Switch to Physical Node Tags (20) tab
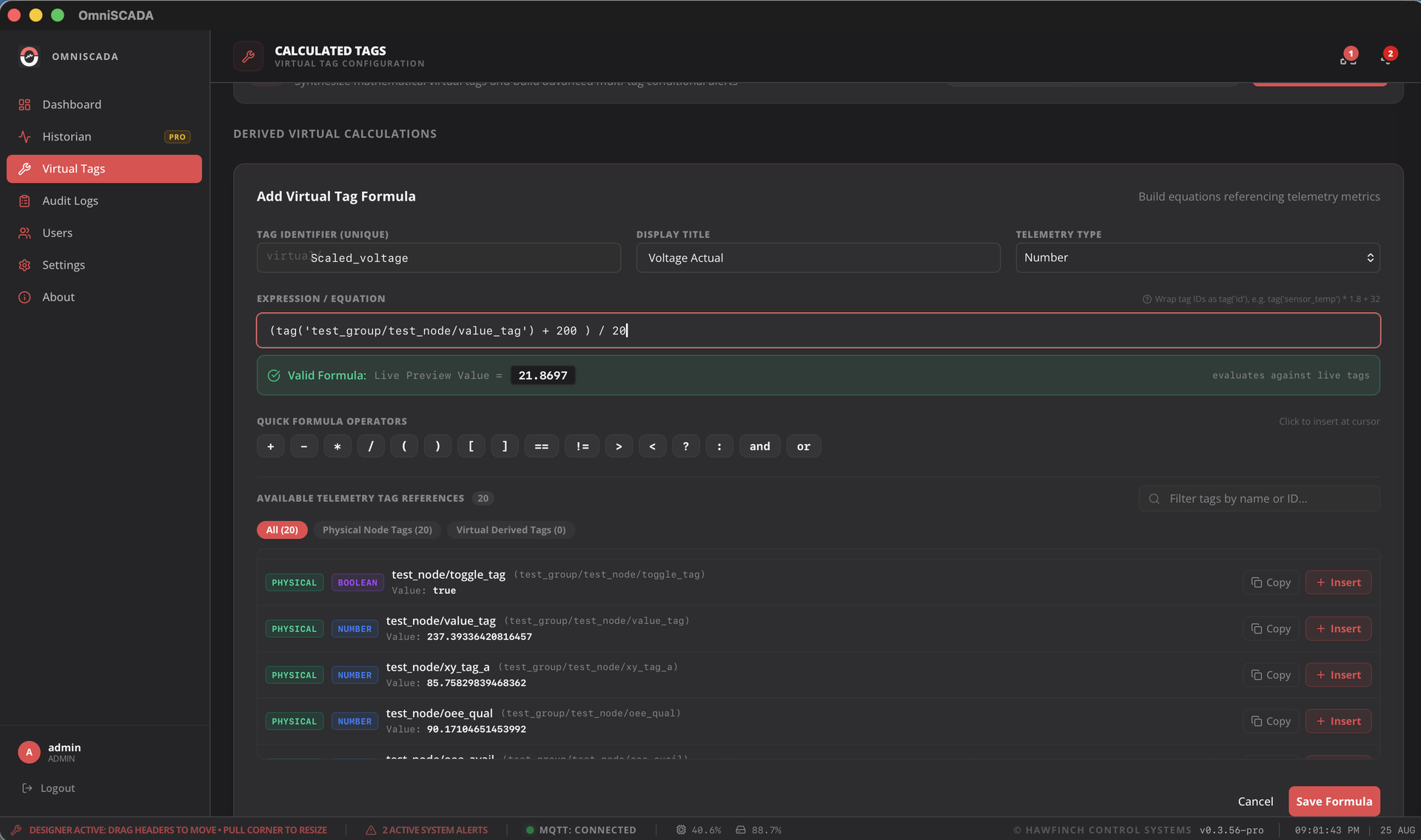The width and height of the screenshot is (1421, 840). click(377, 530)
